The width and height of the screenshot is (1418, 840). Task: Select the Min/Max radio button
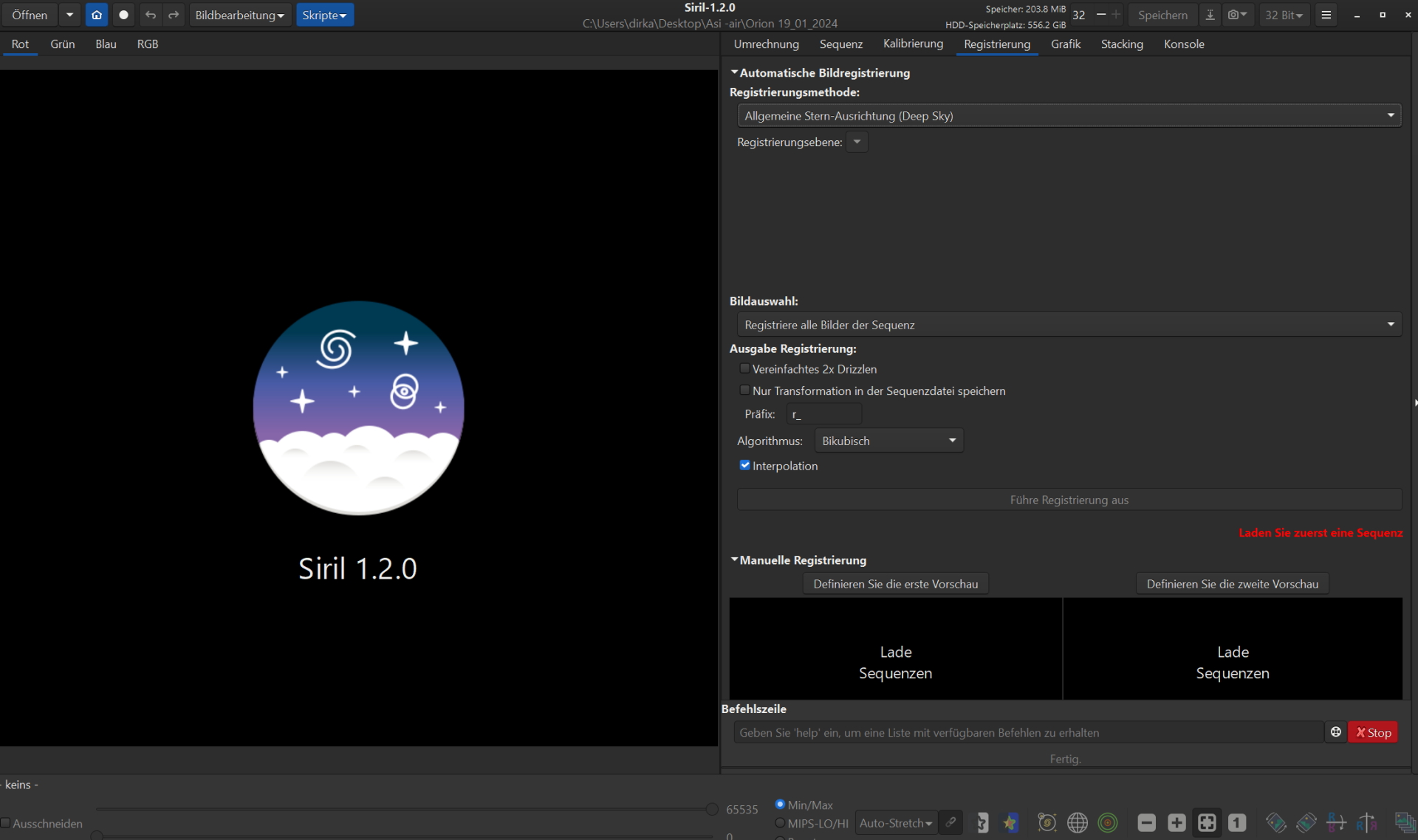[x=780, y=805]
